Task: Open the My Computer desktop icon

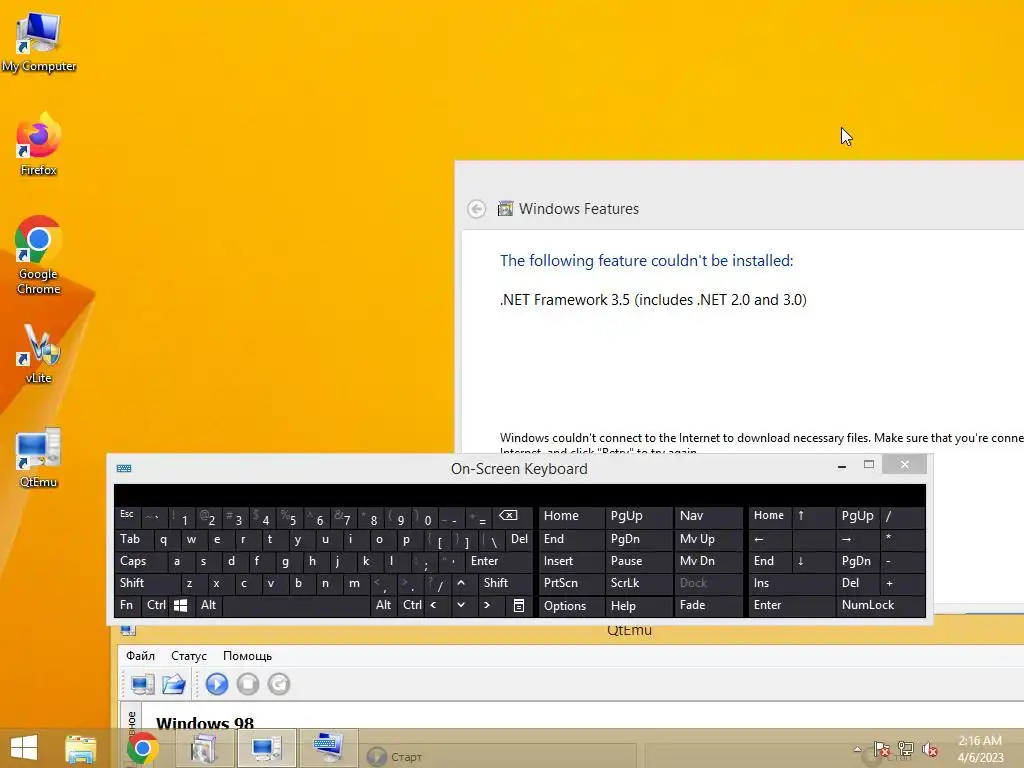Action: click(39, 42)
